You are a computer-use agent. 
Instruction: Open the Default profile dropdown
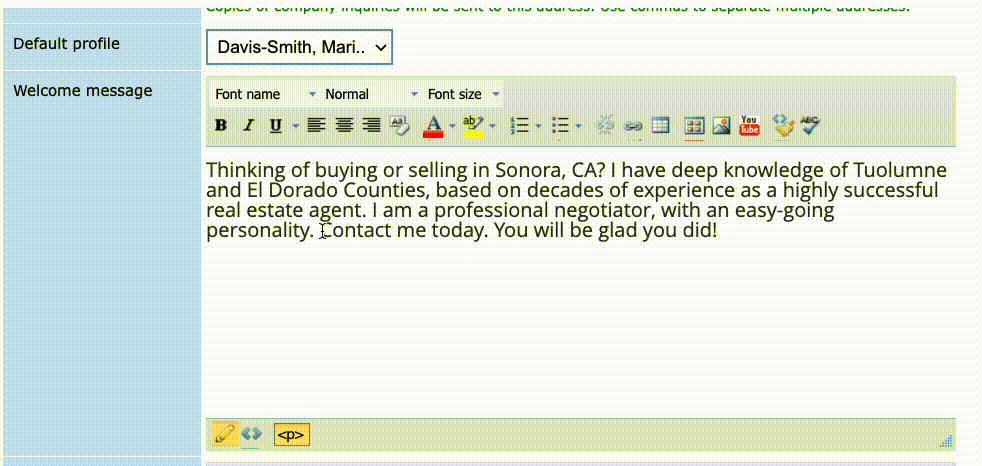[x=299, y=47]
